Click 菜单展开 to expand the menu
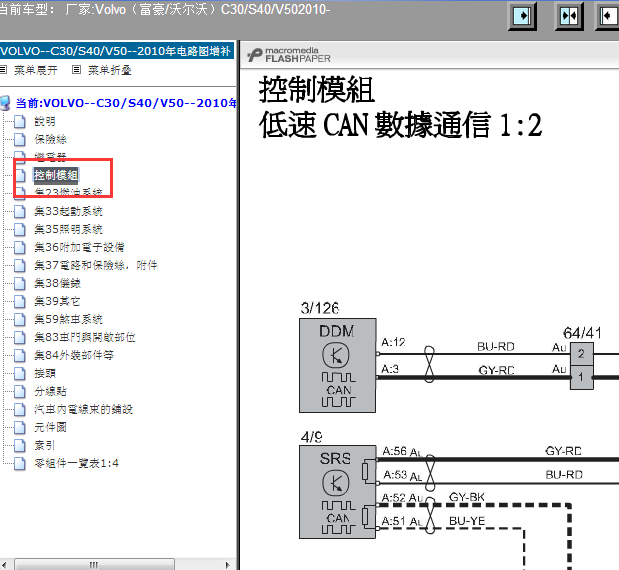 36,70
